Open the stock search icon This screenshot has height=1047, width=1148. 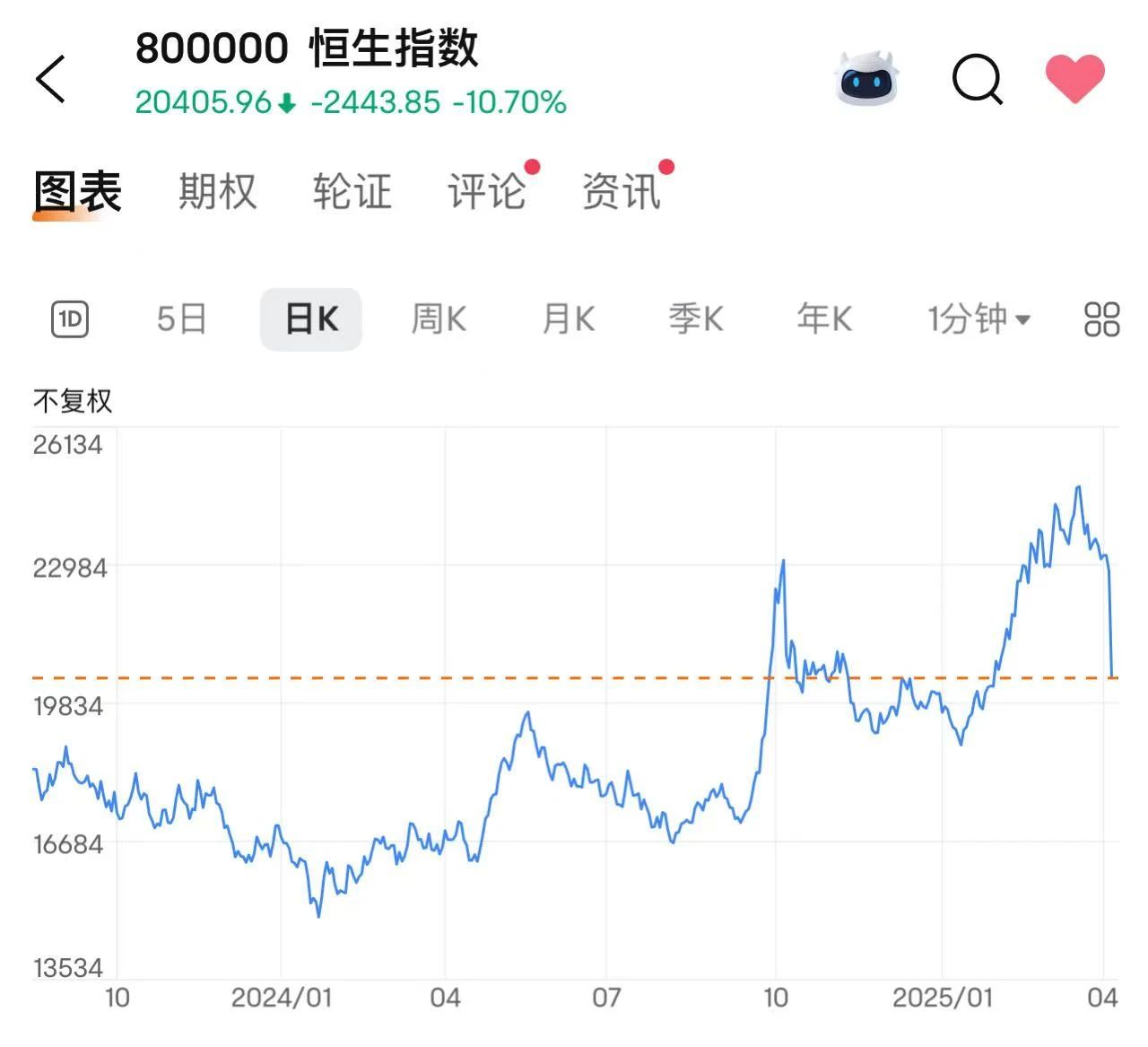(x=977, y=80)
